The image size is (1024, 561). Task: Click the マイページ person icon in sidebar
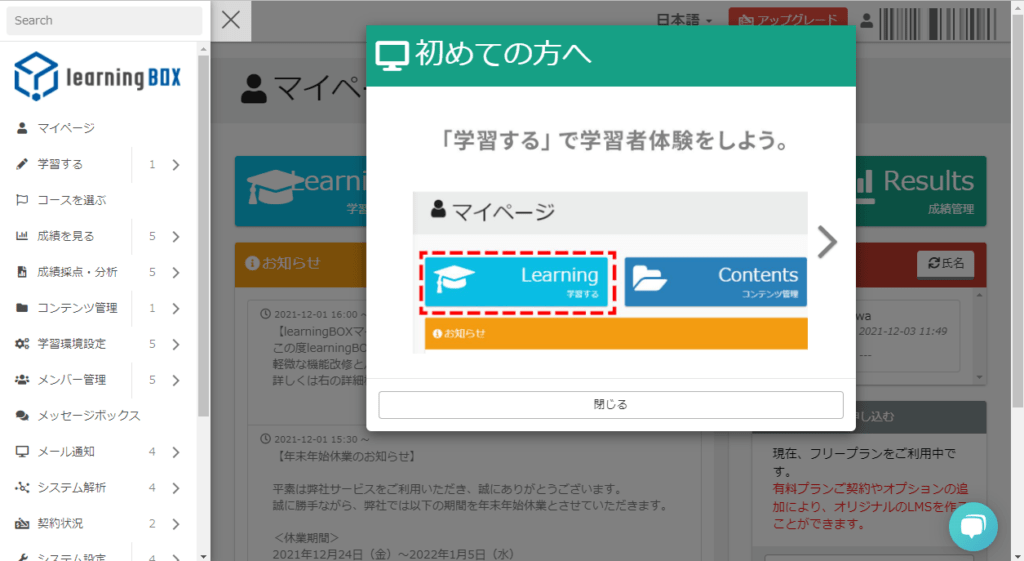coord(22,128)
